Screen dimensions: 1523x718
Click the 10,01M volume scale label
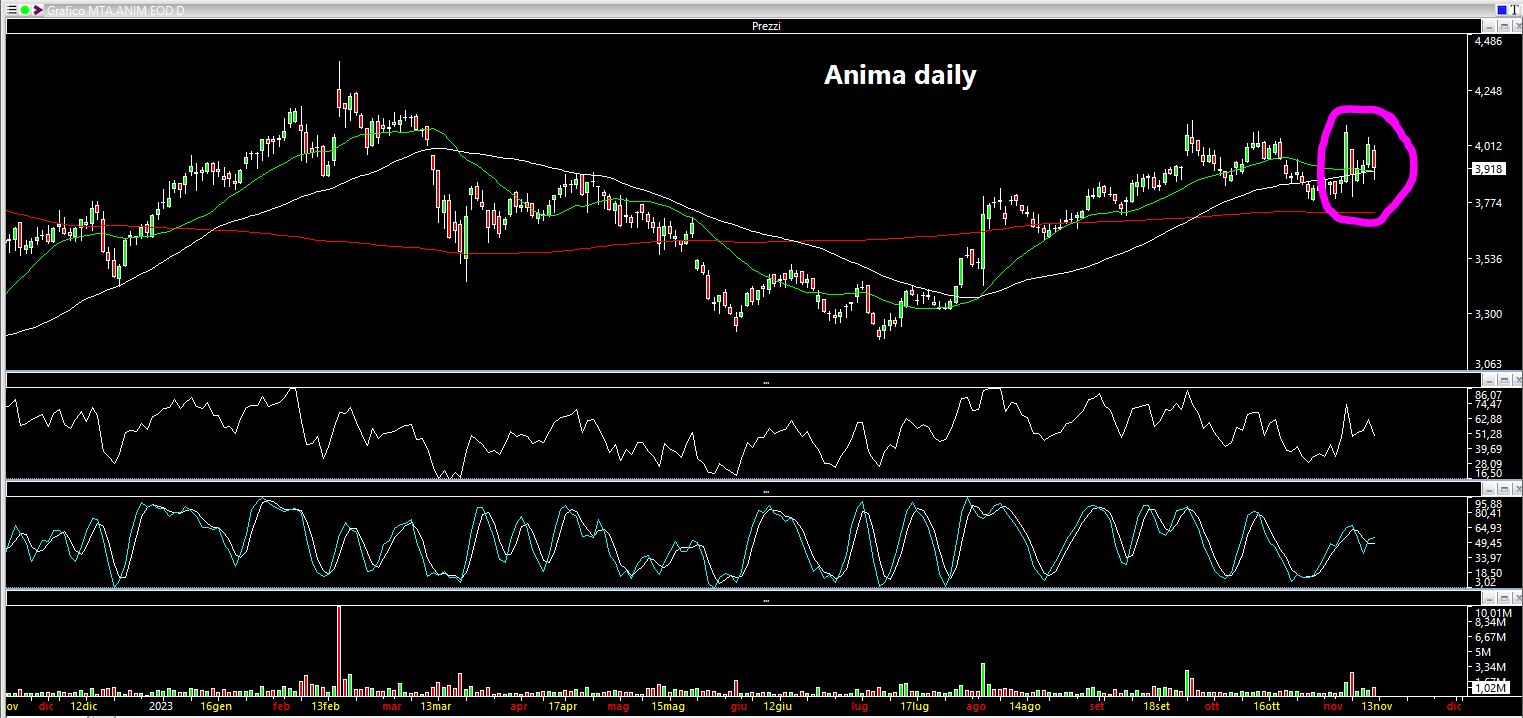[x=1491, y=613]
